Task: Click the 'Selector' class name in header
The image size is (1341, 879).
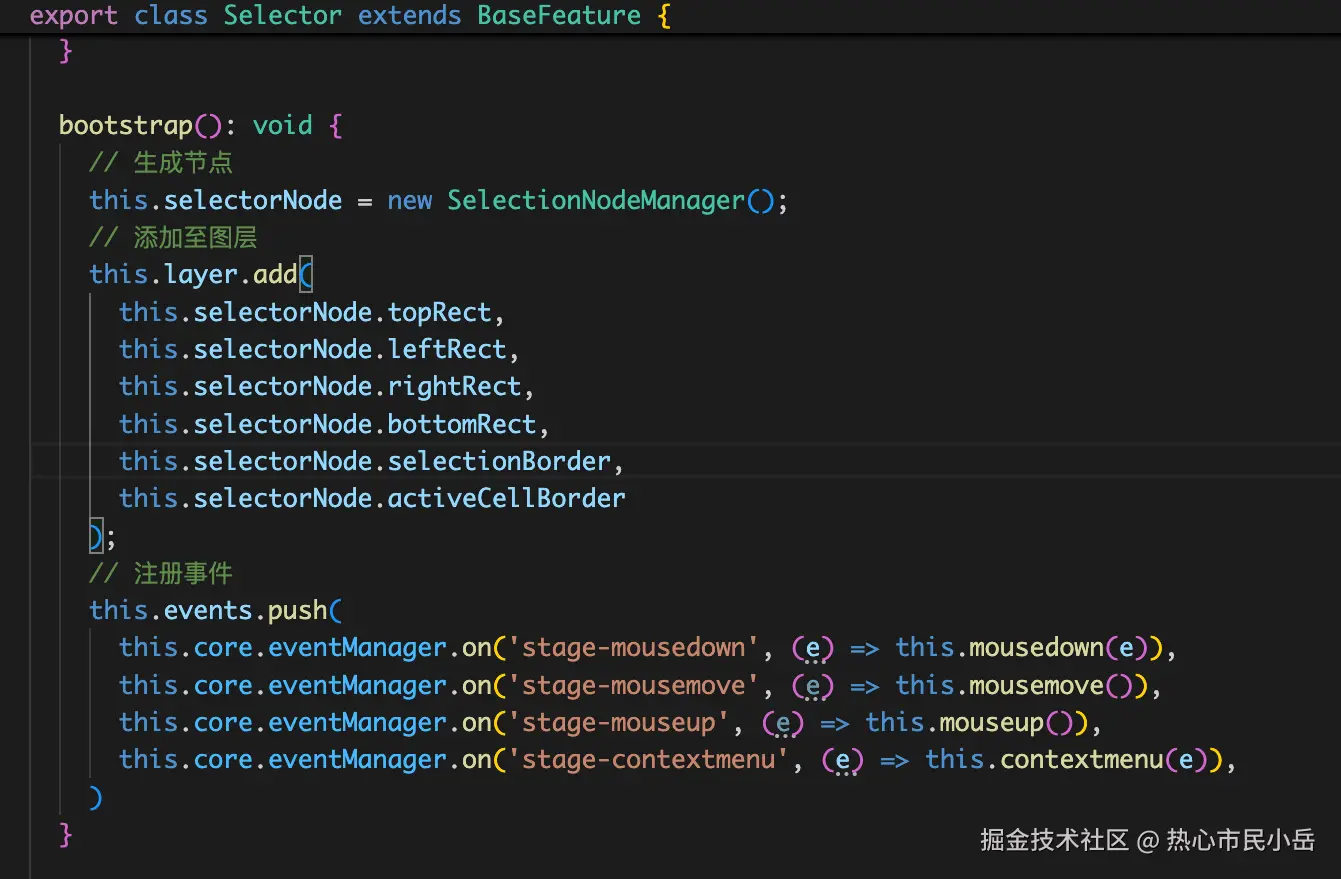Action: (282, 16)
